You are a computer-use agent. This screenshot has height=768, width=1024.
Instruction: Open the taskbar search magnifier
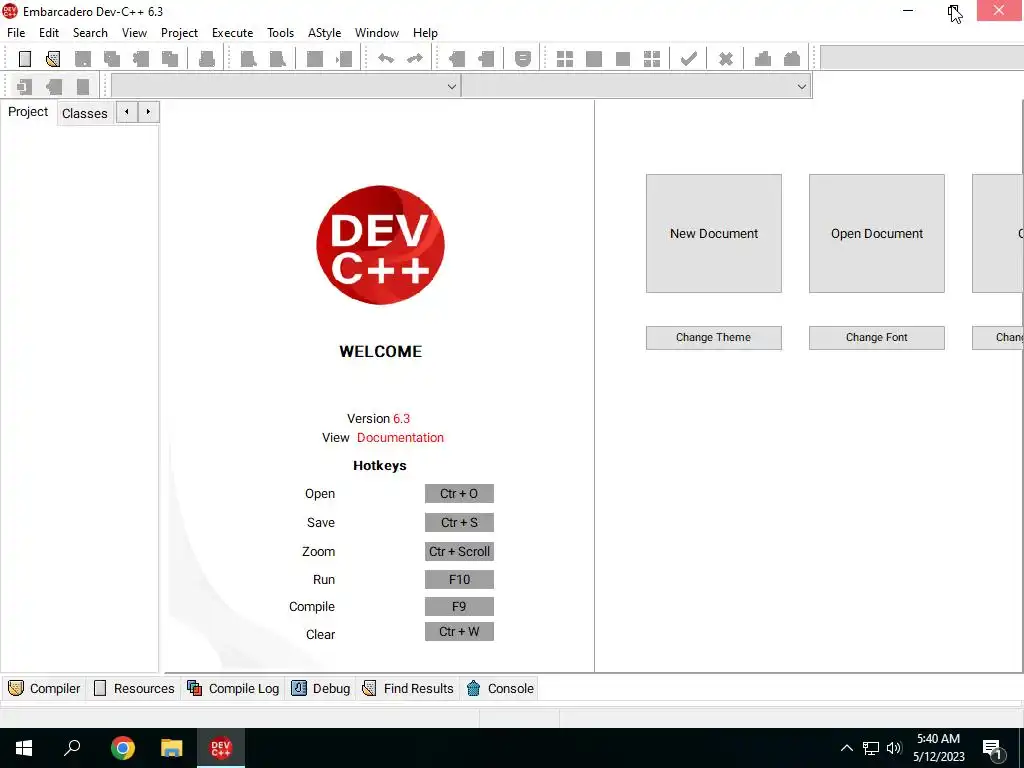(72, 748)
